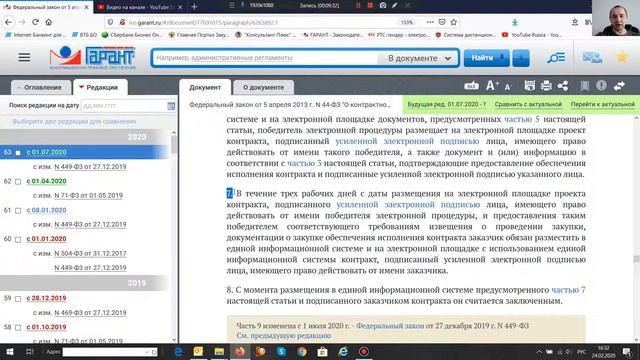
Task: Check the box for edition 61
Action: pos(18,211)
